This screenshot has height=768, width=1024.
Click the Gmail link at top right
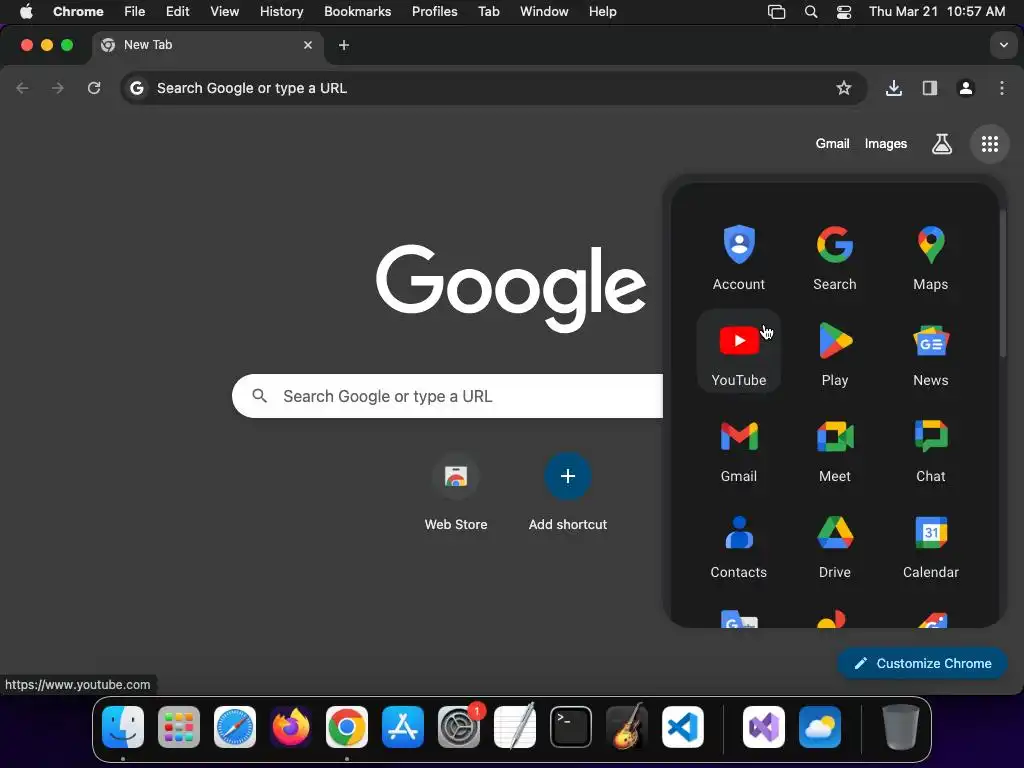pos(832,144)
